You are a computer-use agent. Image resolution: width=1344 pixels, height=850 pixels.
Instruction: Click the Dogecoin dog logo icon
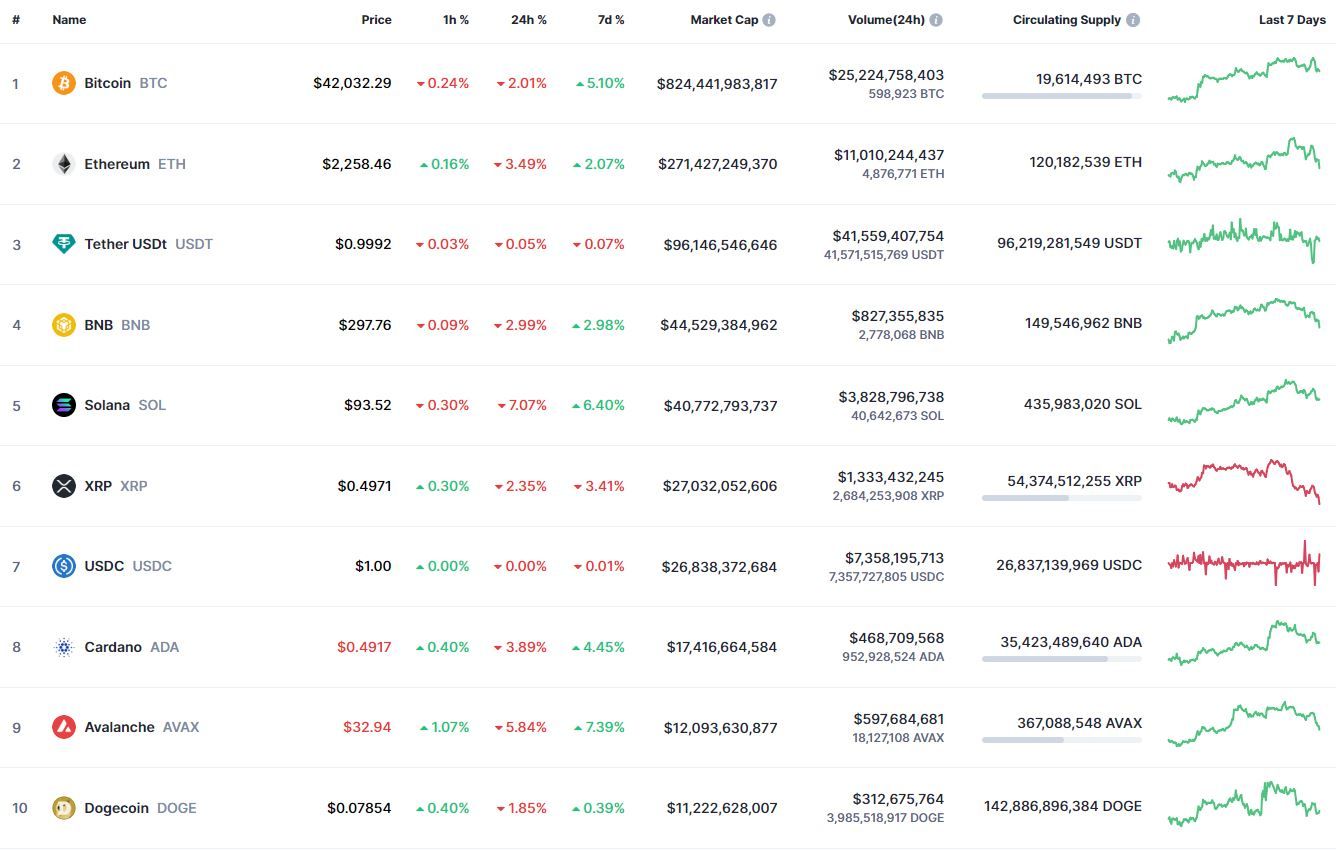click(64, 808)
